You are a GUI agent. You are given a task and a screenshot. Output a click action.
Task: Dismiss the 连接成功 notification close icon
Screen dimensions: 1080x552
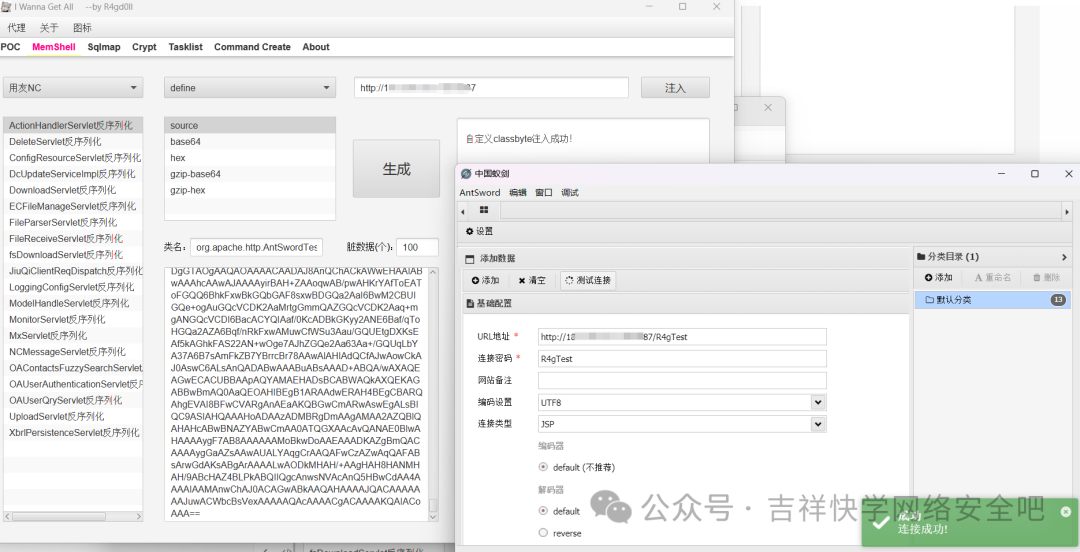[x=1066, y=511]
